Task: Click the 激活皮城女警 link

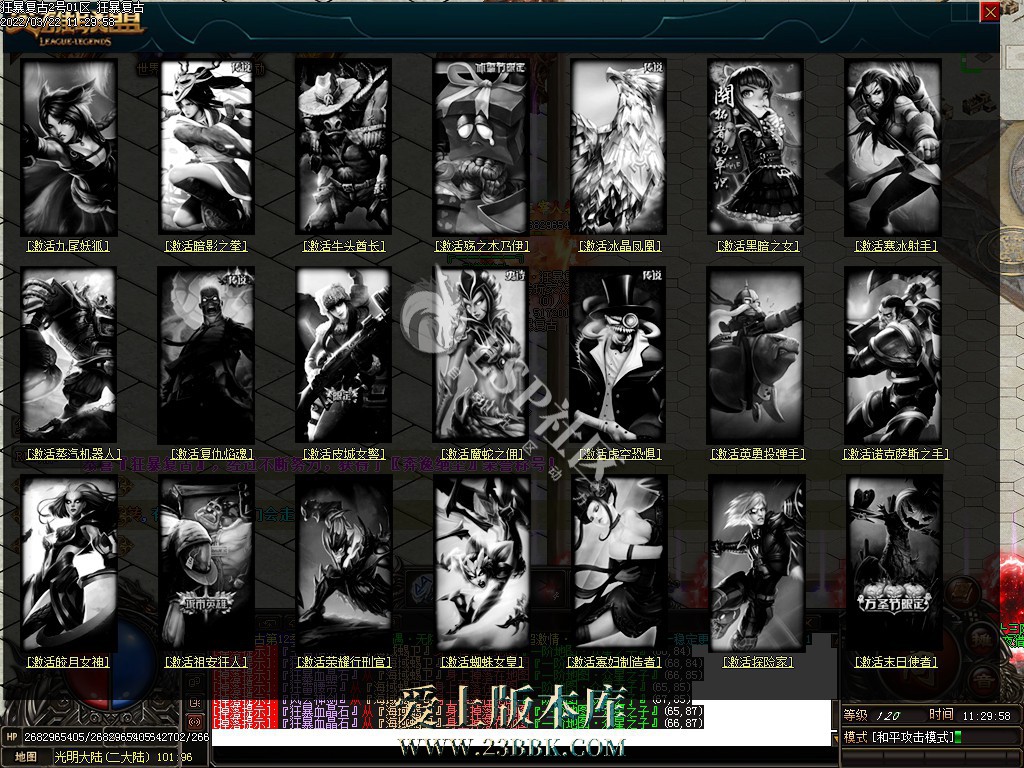Action: pyautogui.click(x=344, y=454)
